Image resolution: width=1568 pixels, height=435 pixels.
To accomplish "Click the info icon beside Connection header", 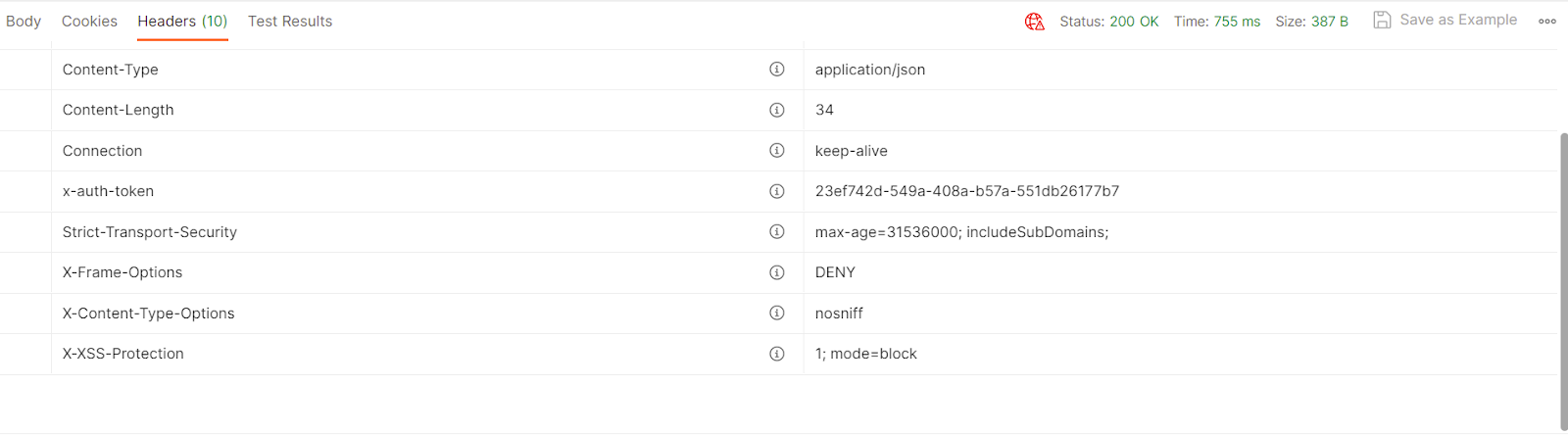I will (776, 151).
